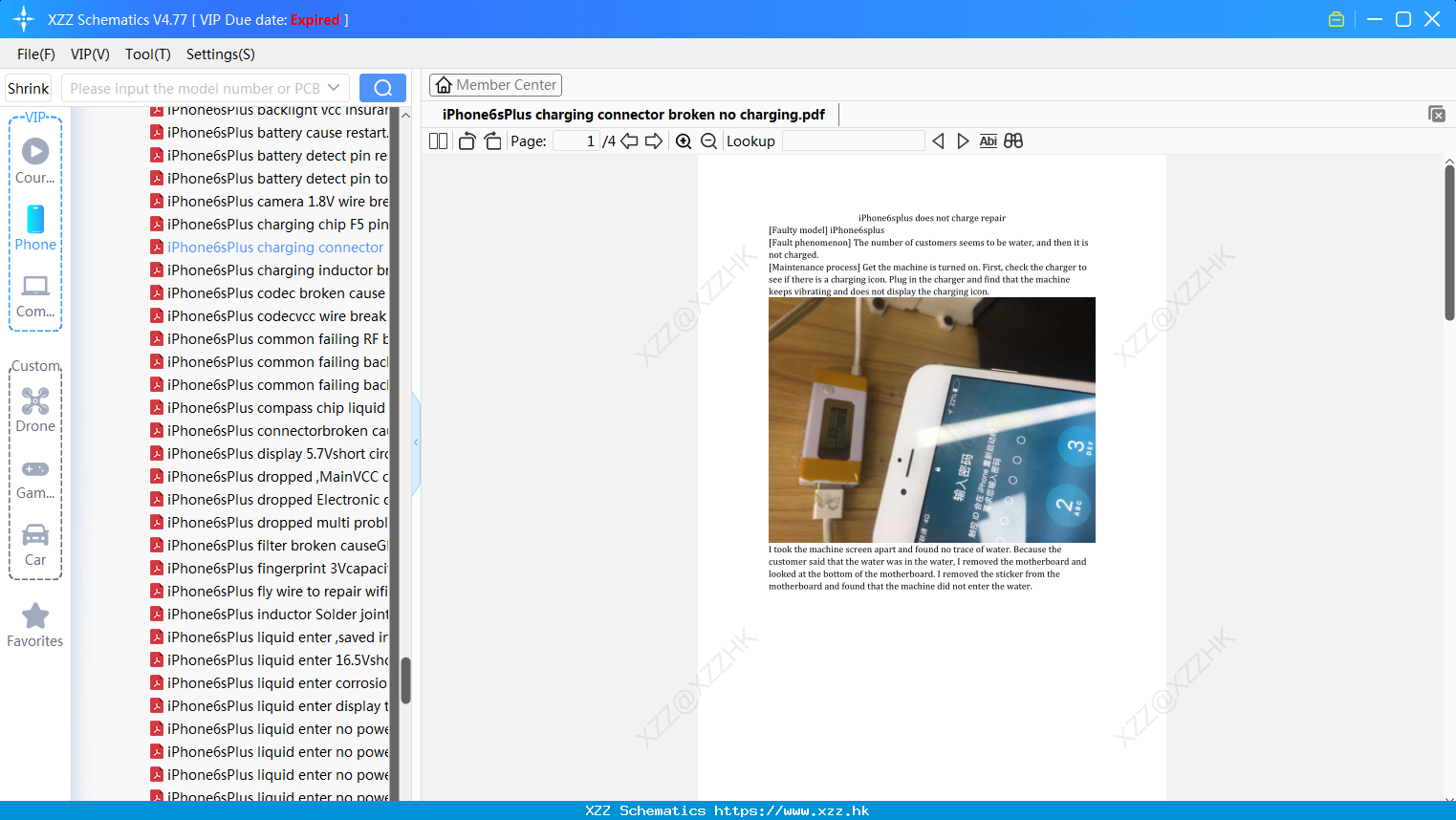Open iPhone6sPlus fingerprint 3Vcapacitor file
Screen dimensions: 1456x820
(x=269, y=569)
